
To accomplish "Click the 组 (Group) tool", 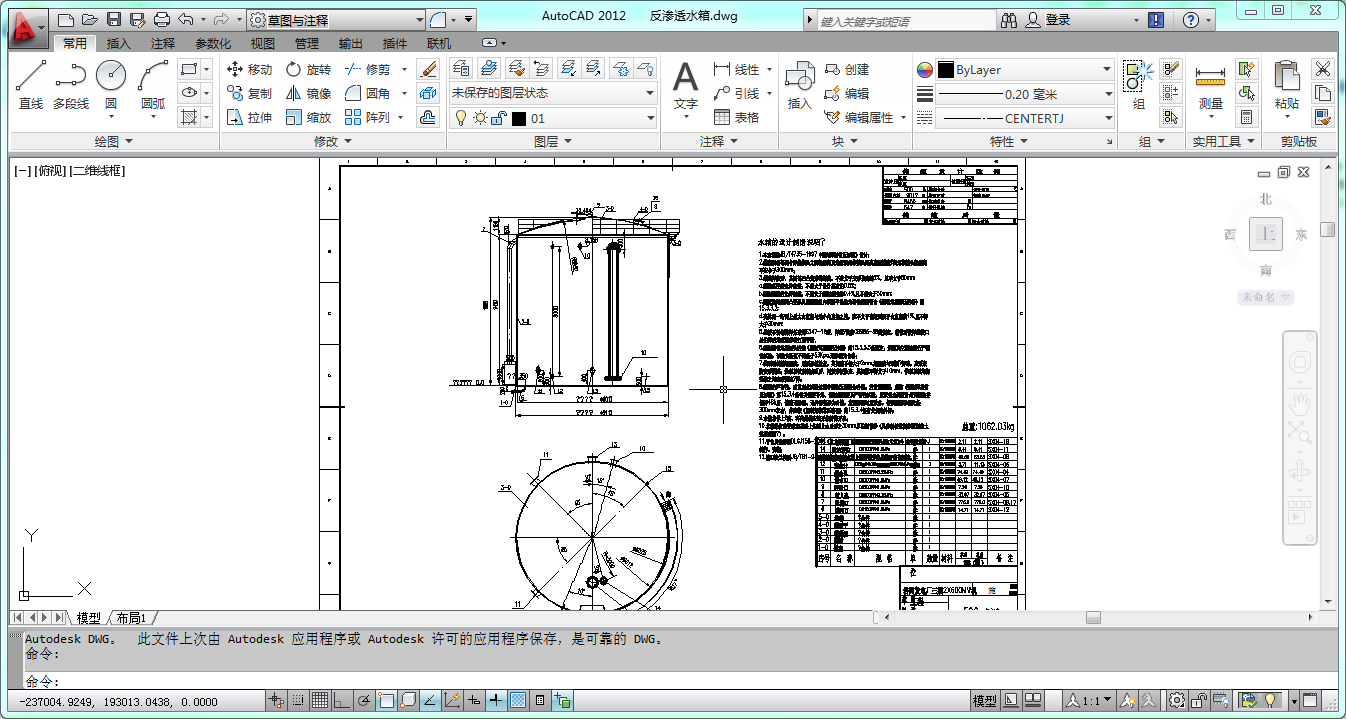I will tap(1138, 85).
